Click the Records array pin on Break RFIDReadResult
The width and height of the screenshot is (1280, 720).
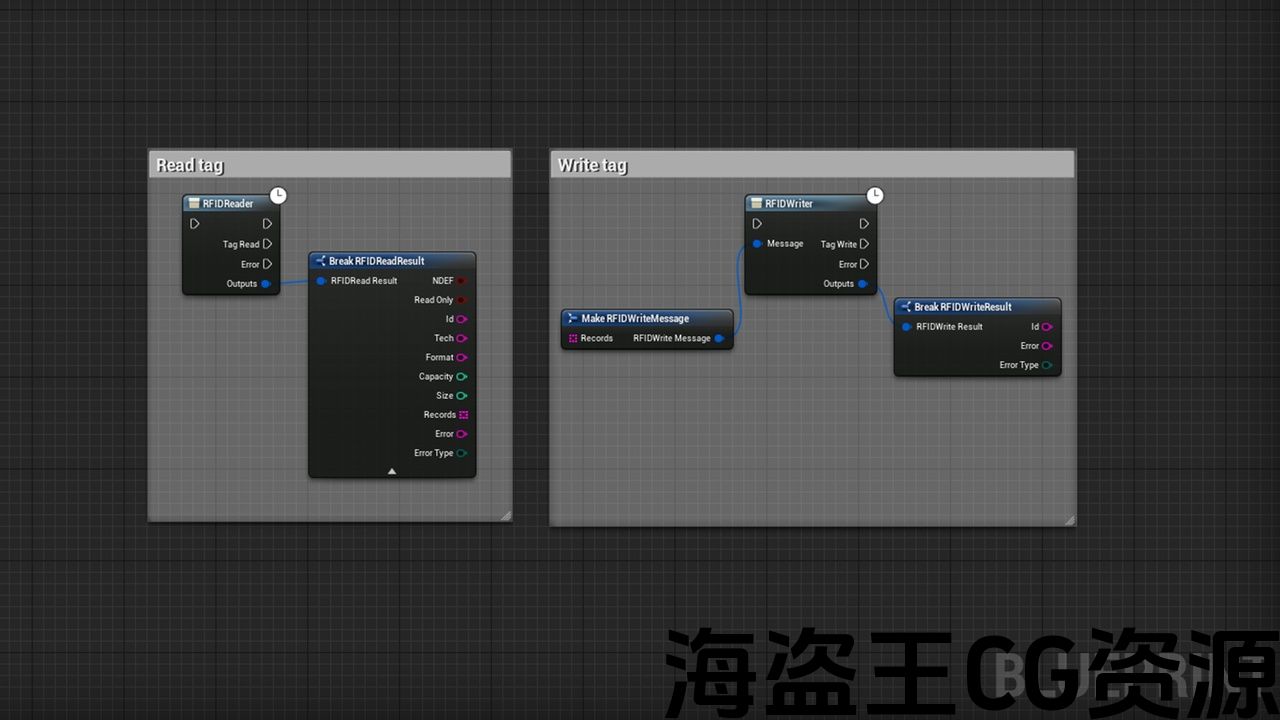pyautogui.click(x=463, y=415)
